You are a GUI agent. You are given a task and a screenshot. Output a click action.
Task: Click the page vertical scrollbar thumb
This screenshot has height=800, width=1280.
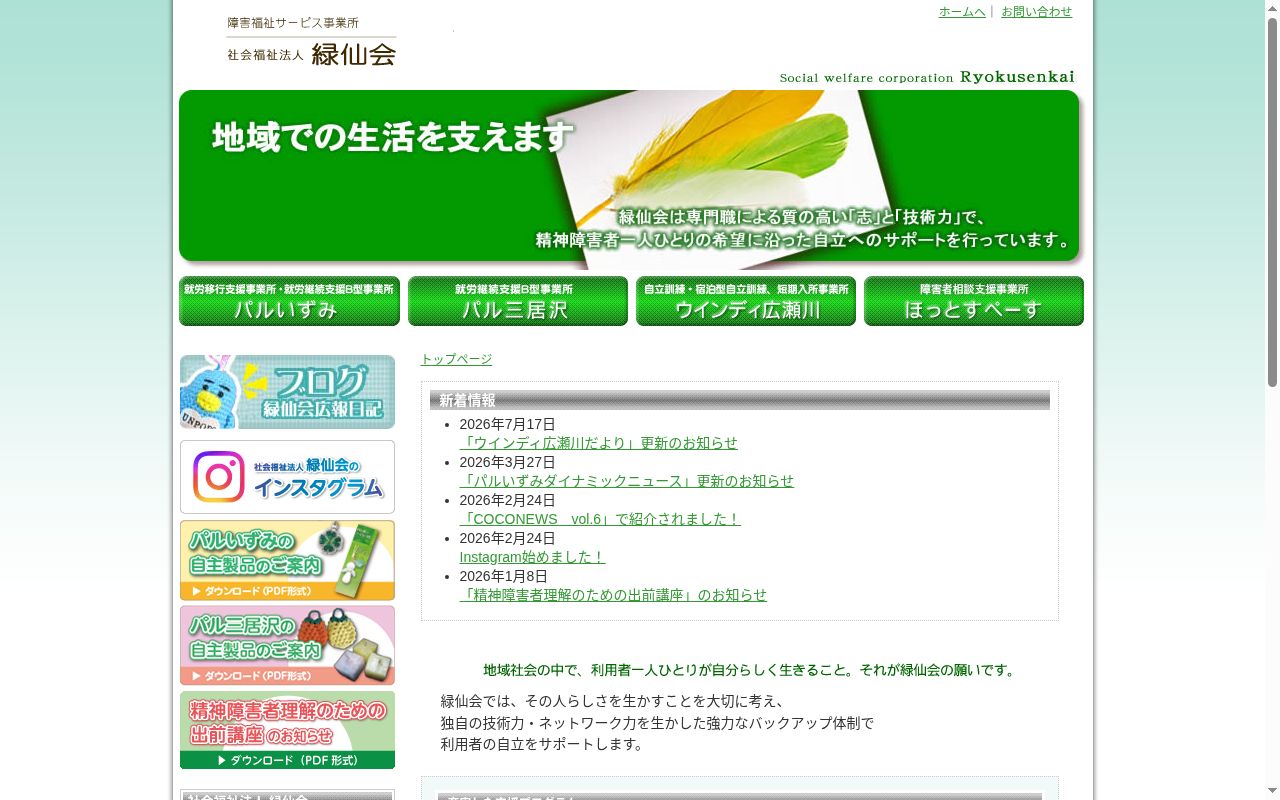1272,200
